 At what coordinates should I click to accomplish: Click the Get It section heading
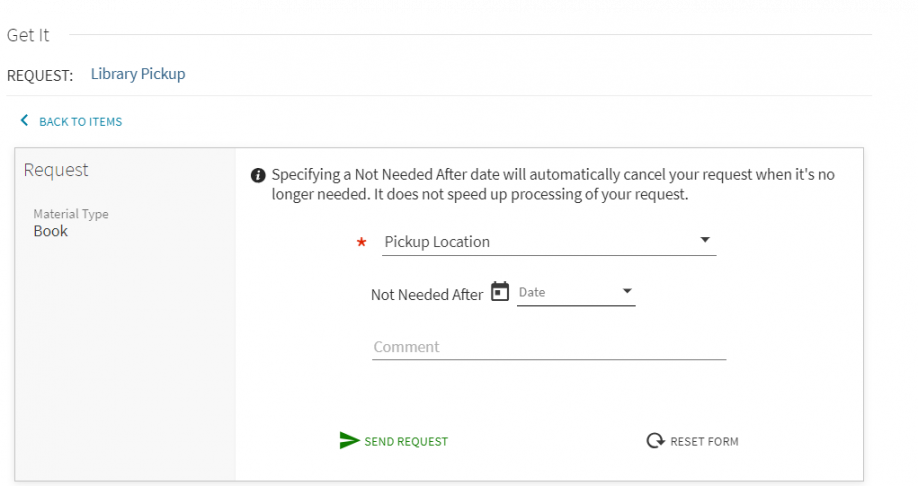point(28,35)
